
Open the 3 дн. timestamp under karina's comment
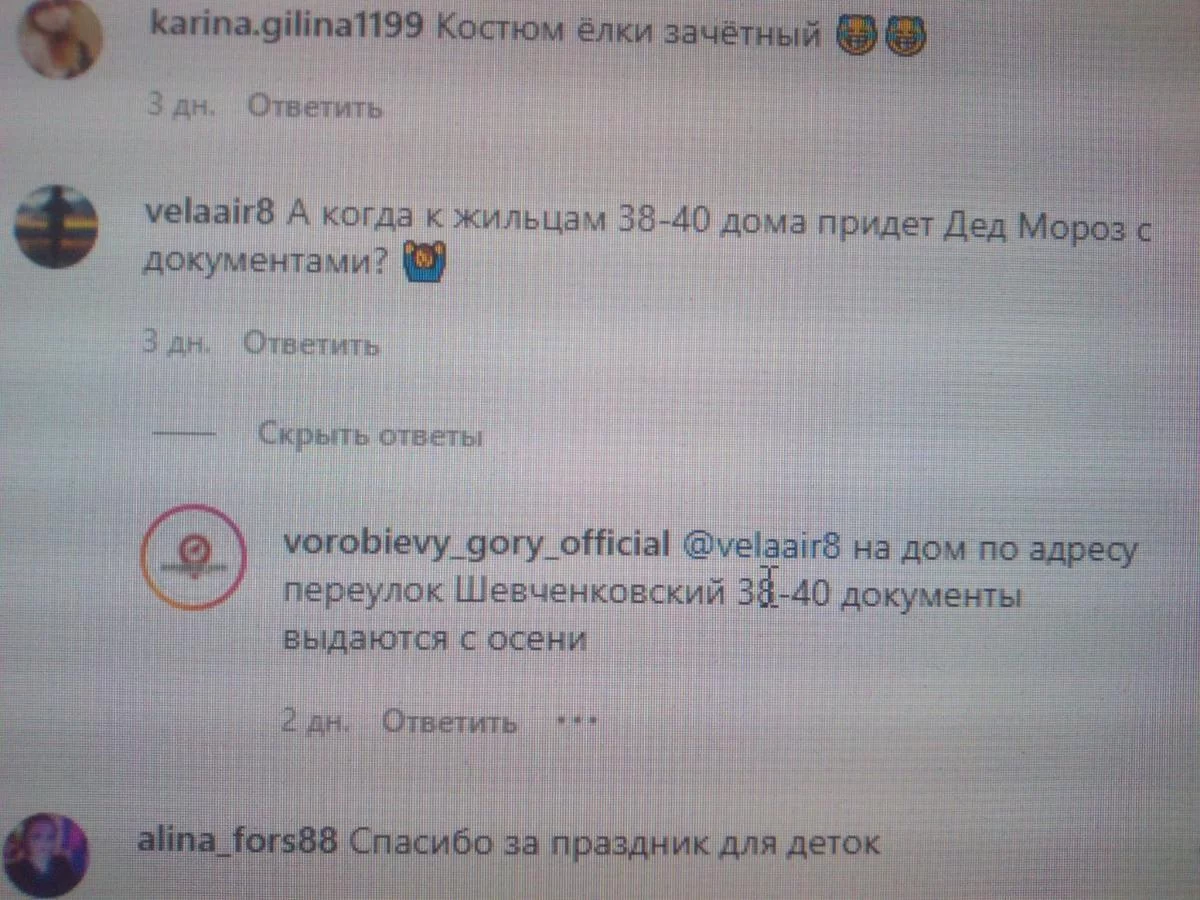(x=180, y=106)
